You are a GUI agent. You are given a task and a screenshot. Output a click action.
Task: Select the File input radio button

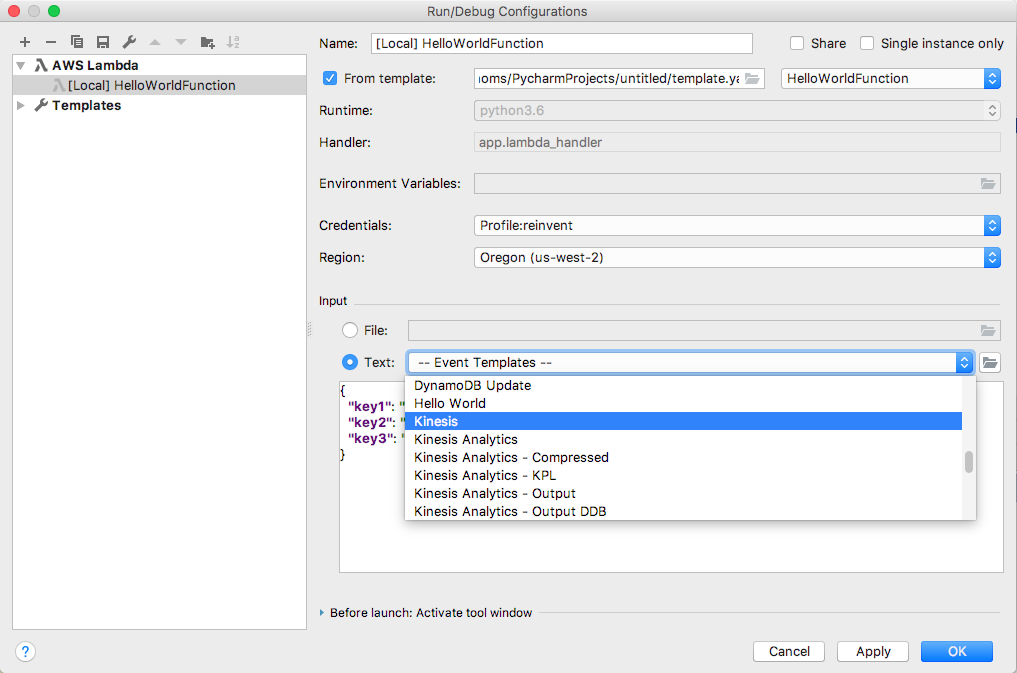click(350, 331)
